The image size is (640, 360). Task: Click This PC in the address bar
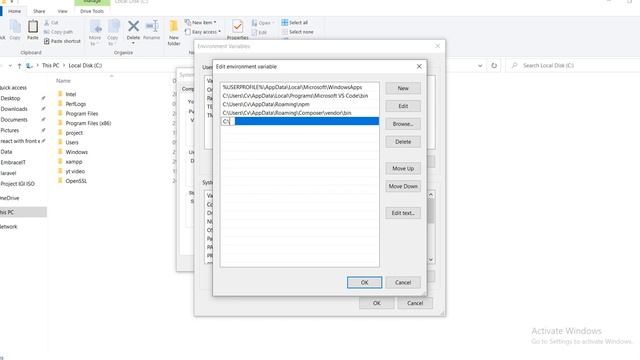coord(51,66)
